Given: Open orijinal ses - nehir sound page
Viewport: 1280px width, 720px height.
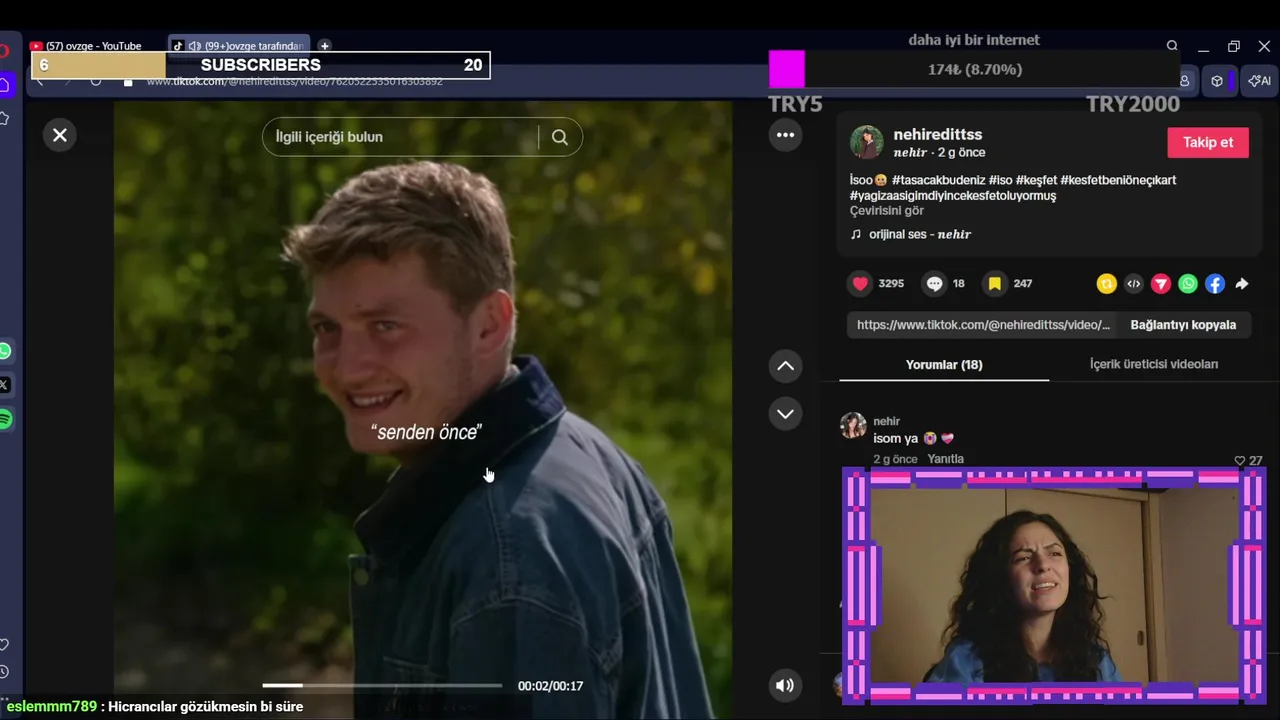Looking at the screenshot, I should (920, 234).
